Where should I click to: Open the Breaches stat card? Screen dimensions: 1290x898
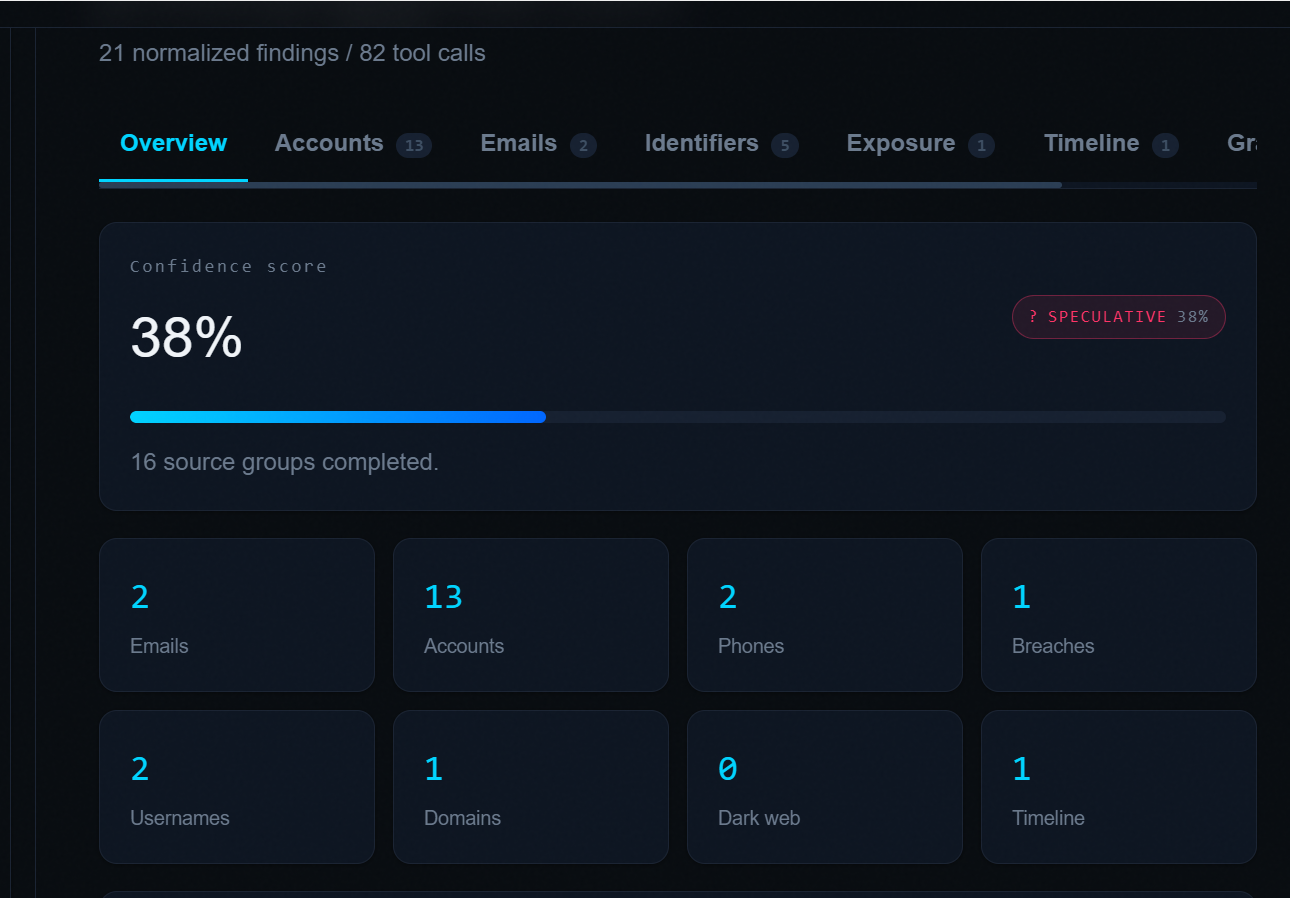[1119, 615]
